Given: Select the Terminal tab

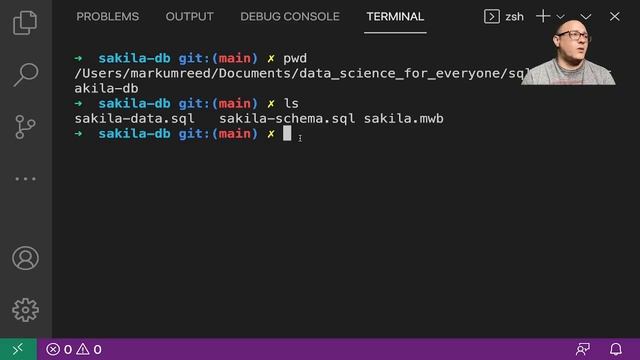Looking at the screenshot, I should point(395,17).
